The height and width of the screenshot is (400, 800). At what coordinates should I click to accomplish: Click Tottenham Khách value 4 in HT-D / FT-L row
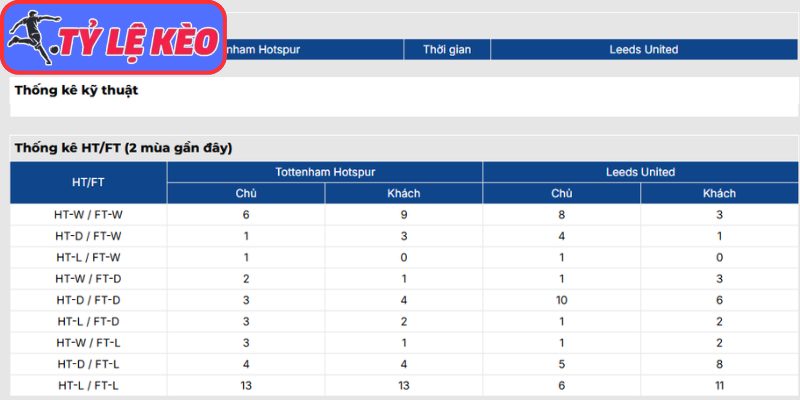(404, 364)
